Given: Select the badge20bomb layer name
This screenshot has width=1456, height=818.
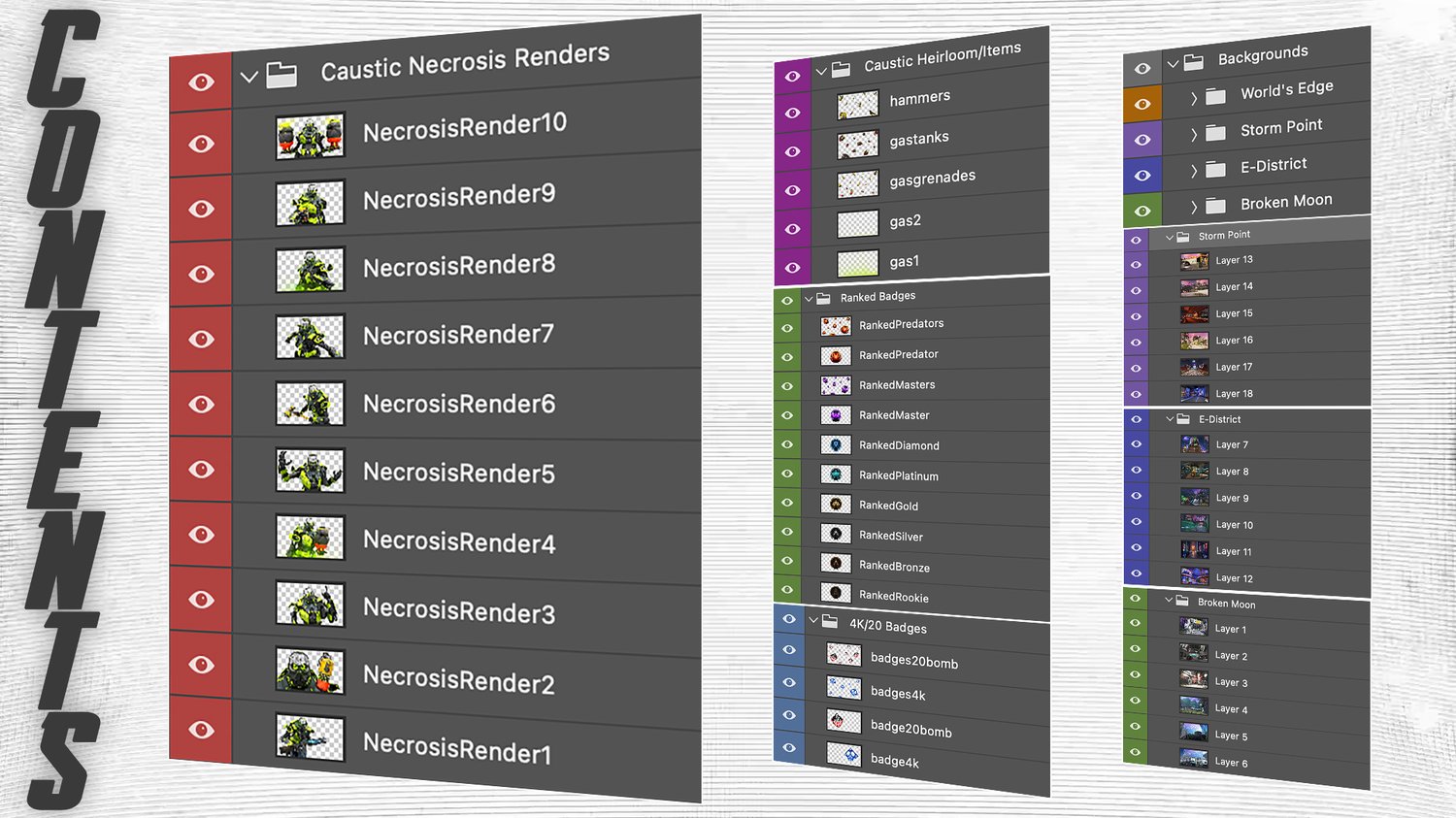Looking at the screenshot, I should 911,729.
